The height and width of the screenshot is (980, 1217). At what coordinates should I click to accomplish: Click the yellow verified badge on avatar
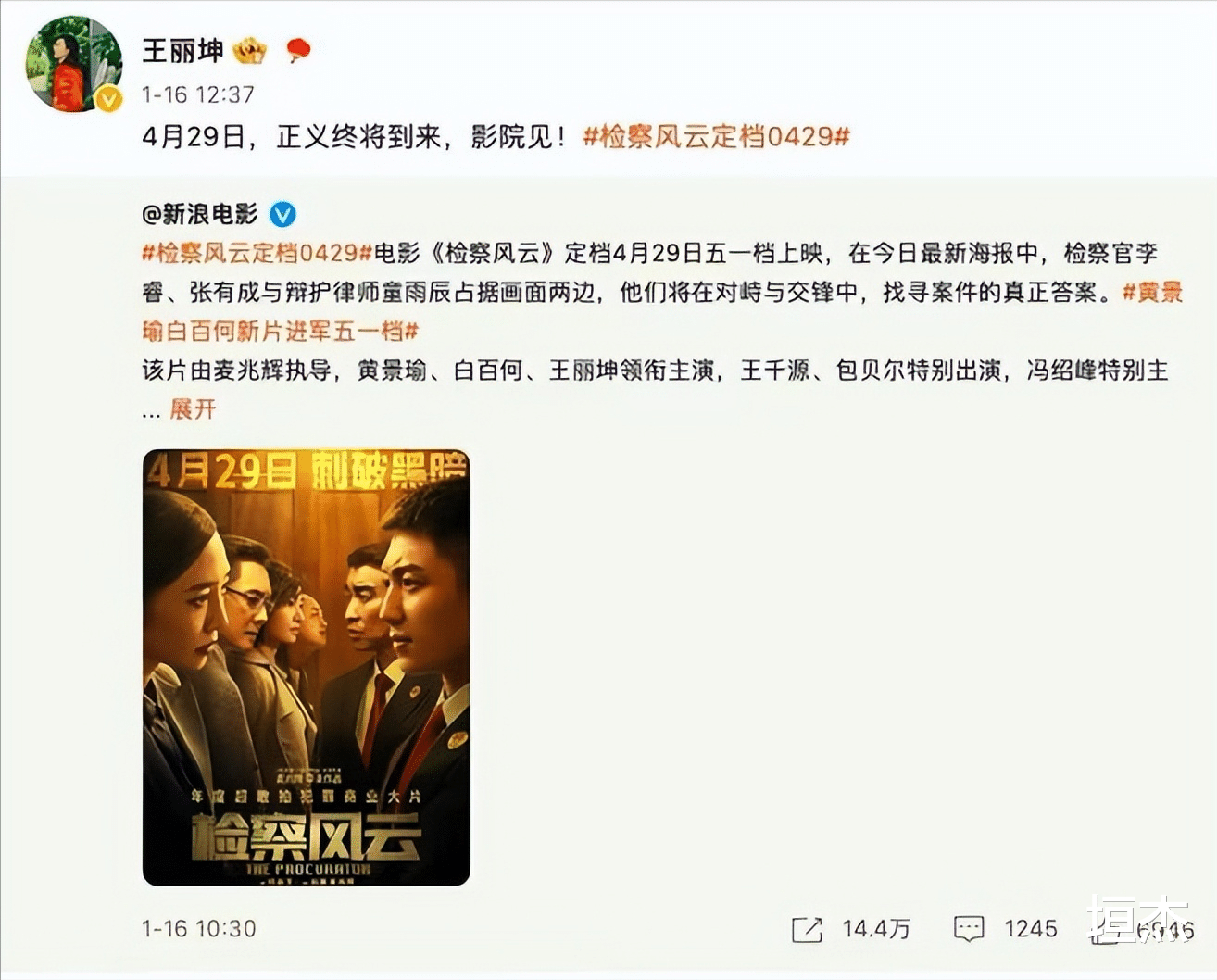pyautogui.click(x=109, y=99)
